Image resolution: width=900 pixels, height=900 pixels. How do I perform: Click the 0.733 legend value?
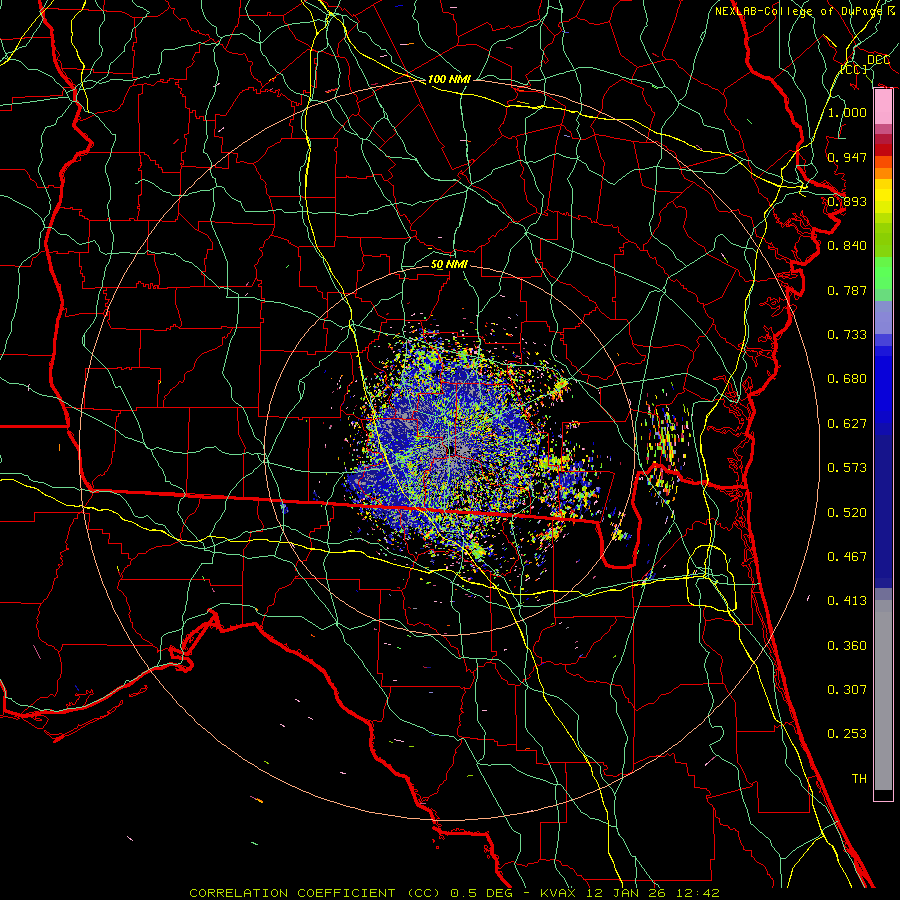(x=847, y=335)
